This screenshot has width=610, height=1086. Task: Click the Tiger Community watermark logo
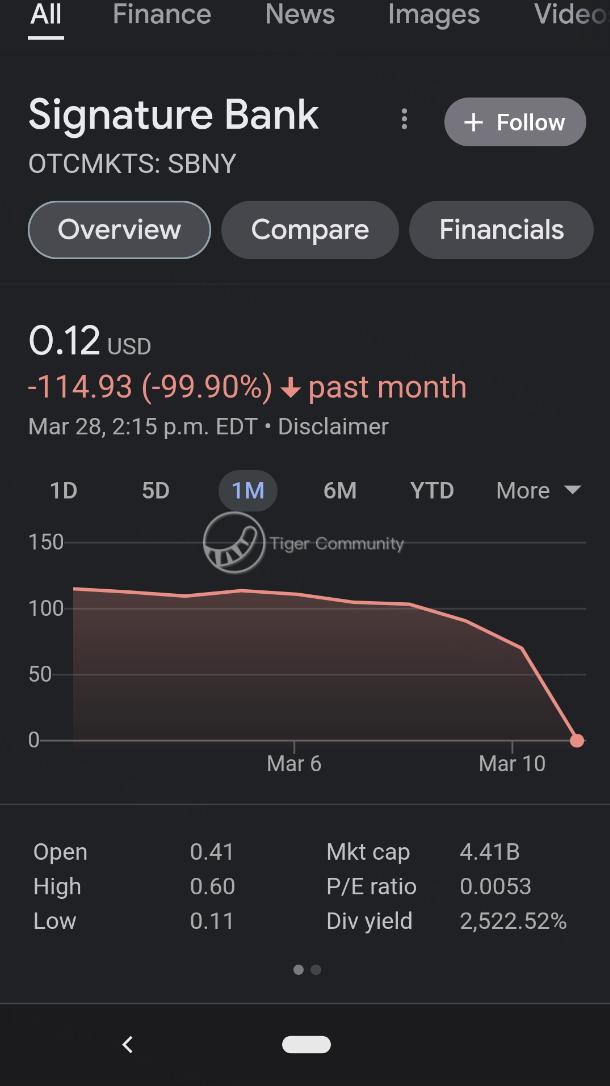coord(234,543)
